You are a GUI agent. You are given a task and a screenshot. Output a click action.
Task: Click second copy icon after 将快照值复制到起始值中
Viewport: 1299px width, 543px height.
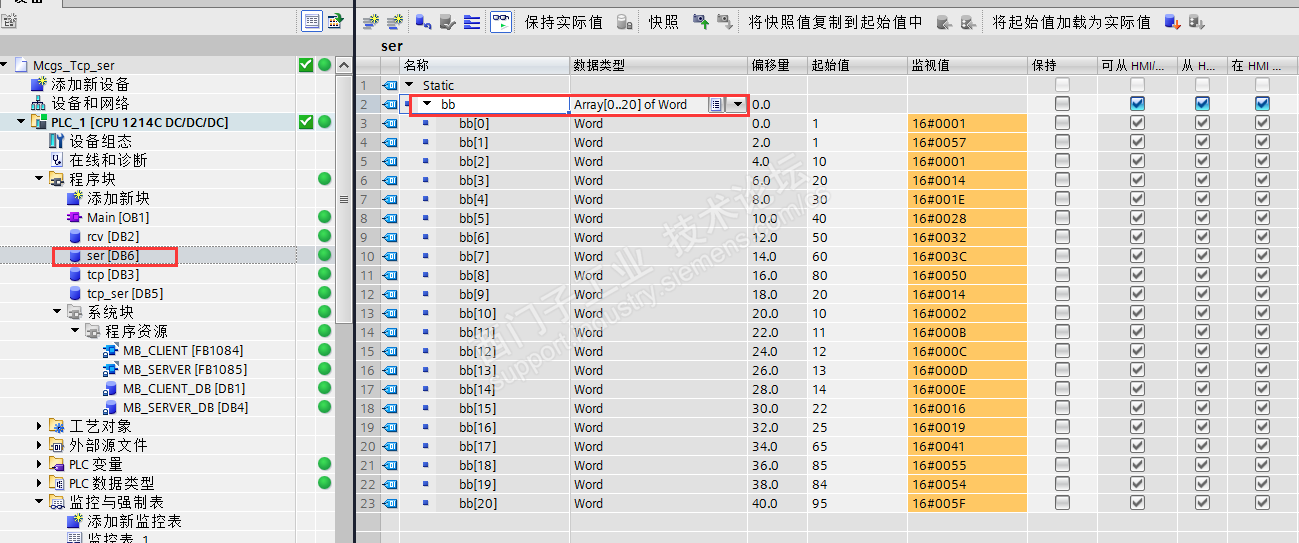968,21
